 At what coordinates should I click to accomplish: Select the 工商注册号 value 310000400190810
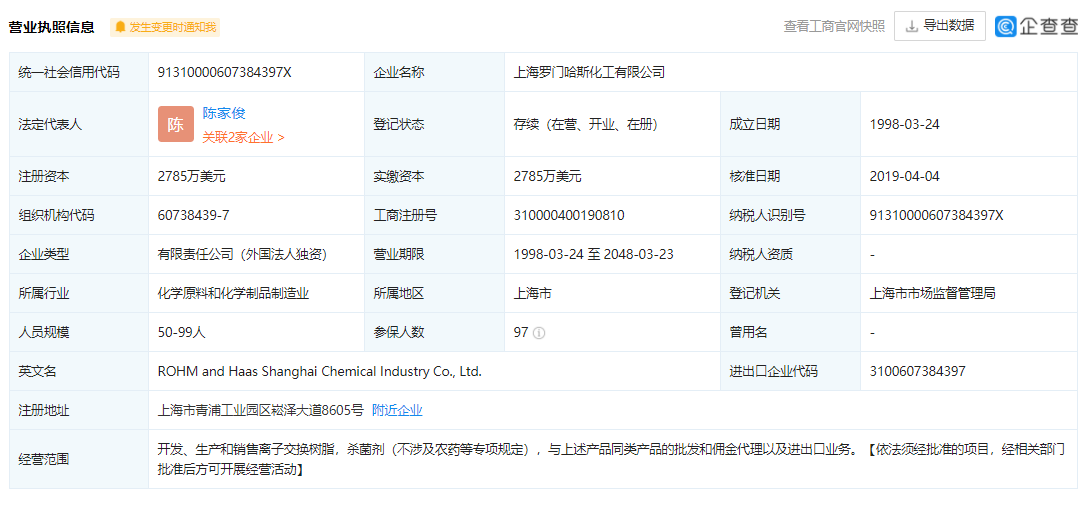tap(568, 215)
